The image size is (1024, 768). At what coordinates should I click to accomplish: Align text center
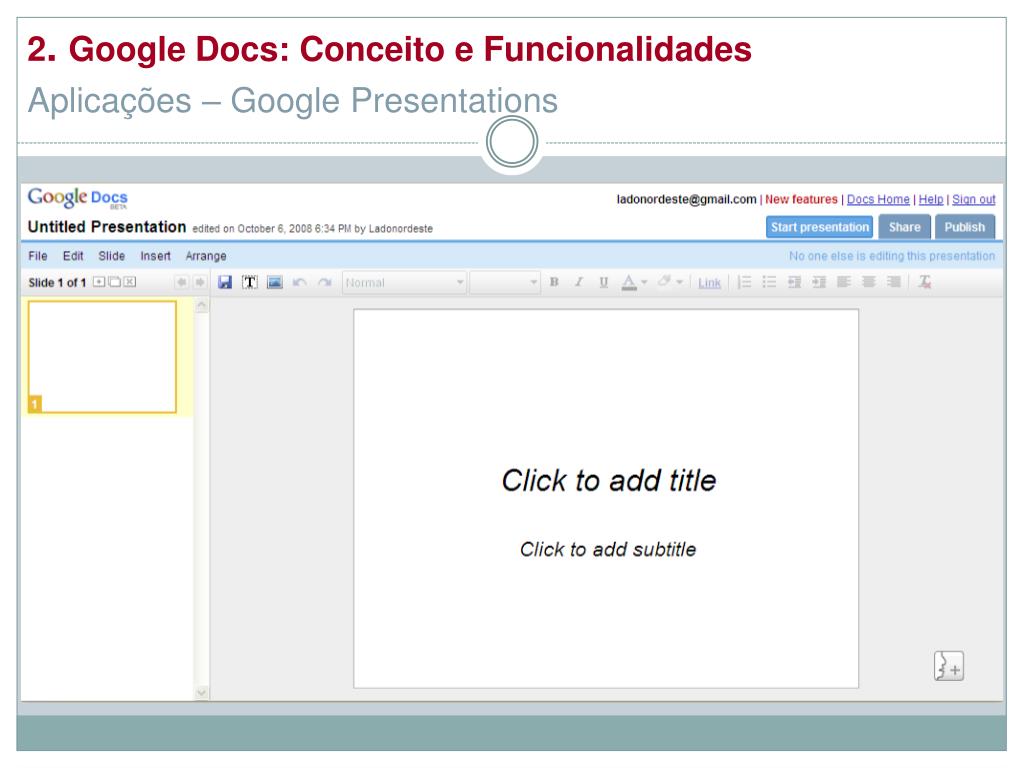[869, 282]
